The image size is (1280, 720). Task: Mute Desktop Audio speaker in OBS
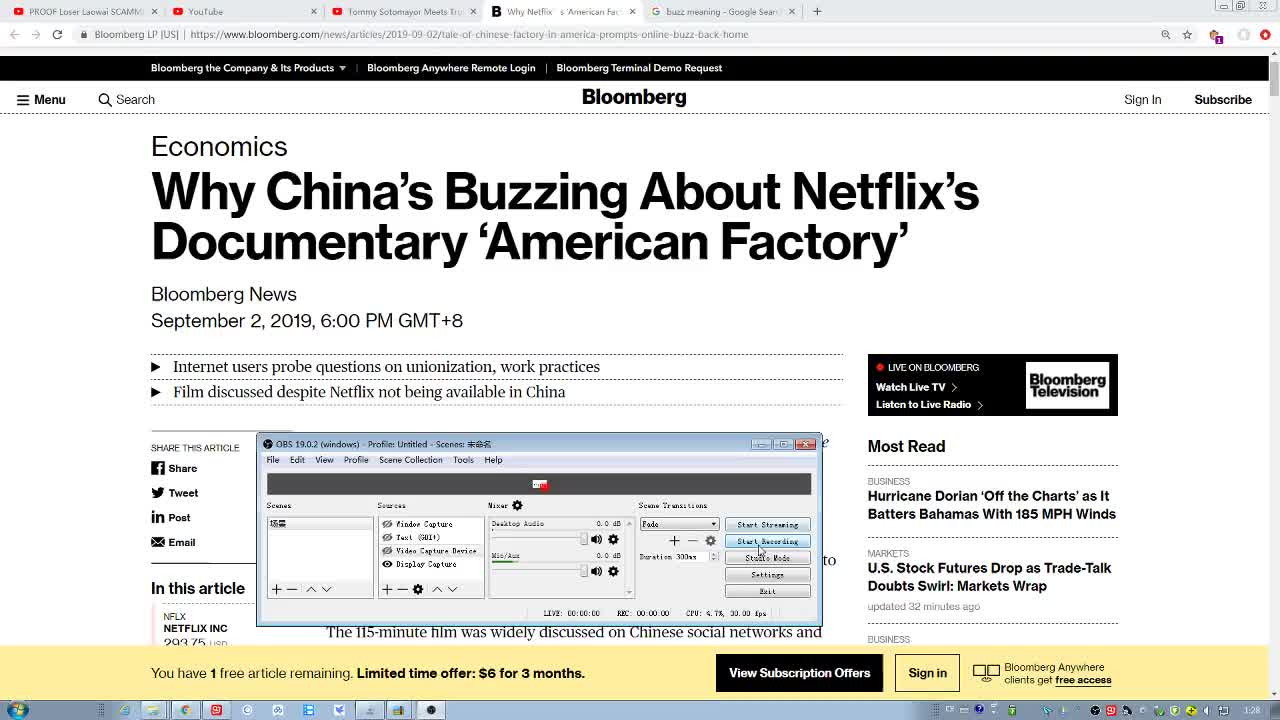(596, 539)
